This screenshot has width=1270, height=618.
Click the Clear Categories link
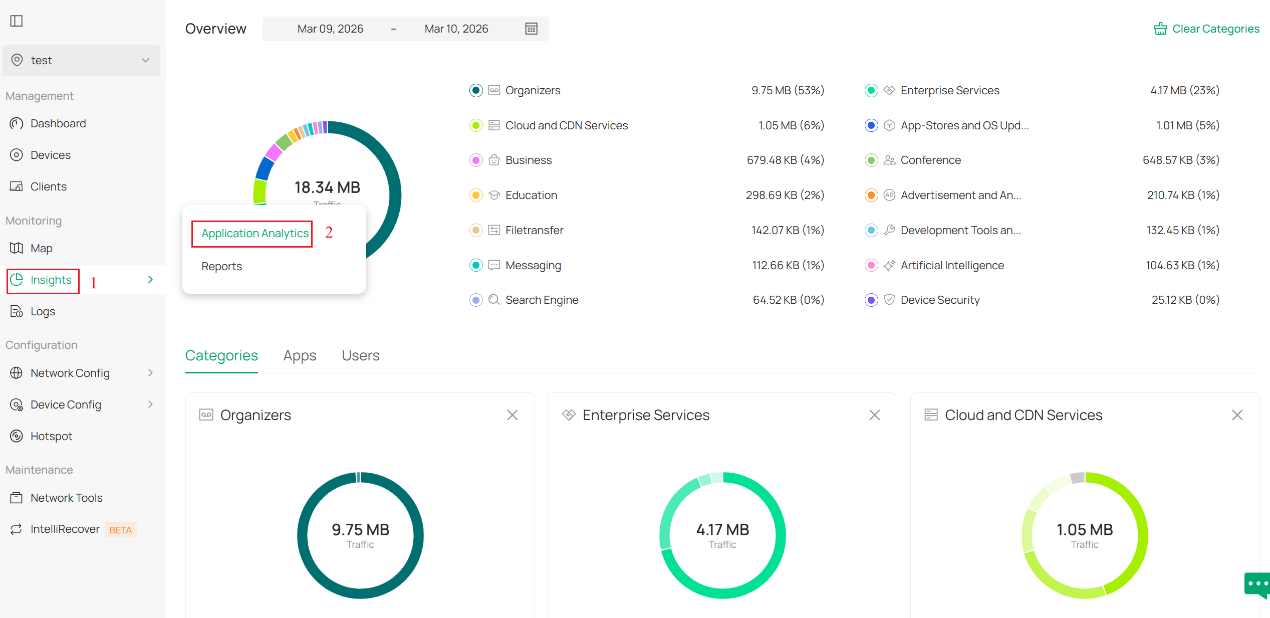point(1206,28)
